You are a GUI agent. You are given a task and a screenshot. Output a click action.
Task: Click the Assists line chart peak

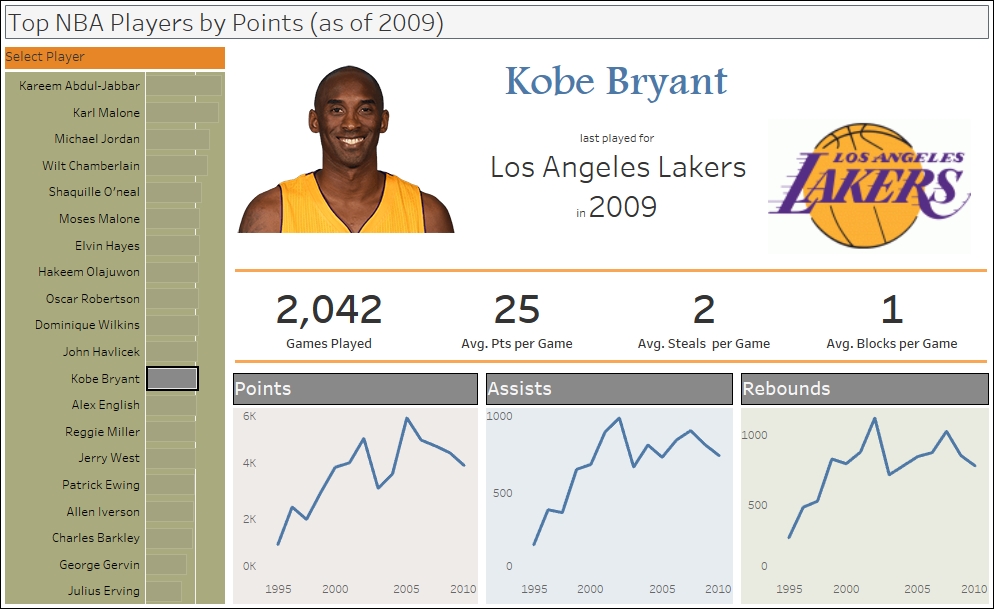[x=619, y=418]
